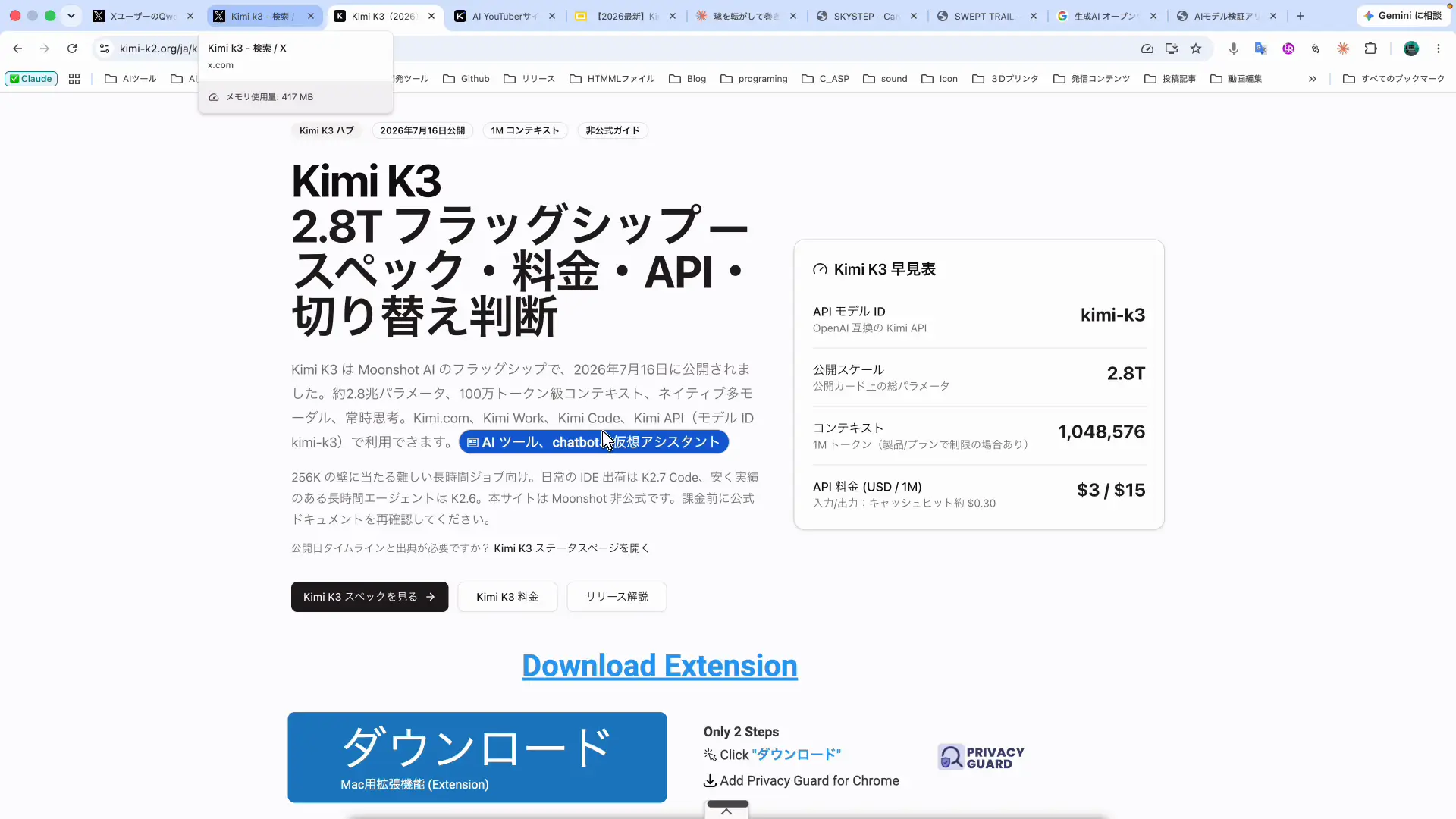Reload the current page

tap(72, 49)
